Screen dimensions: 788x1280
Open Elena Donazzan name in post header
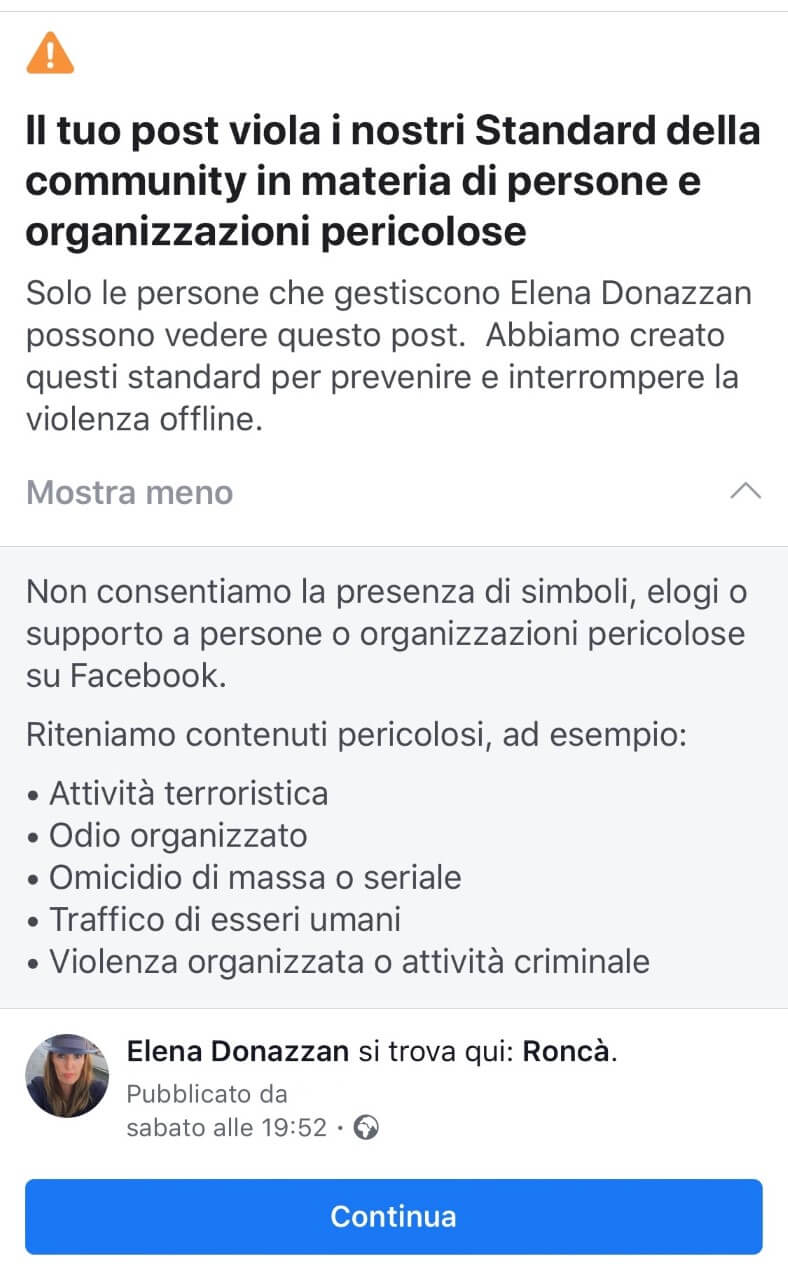pos(238,1052)
